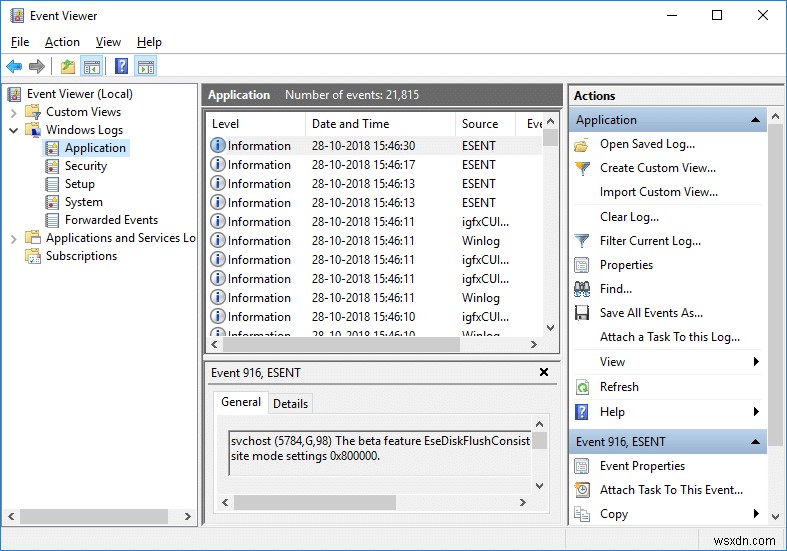Sort events by the Level column header
The width and height of the screenshot is (787, 551).
[x=255, y=124]
